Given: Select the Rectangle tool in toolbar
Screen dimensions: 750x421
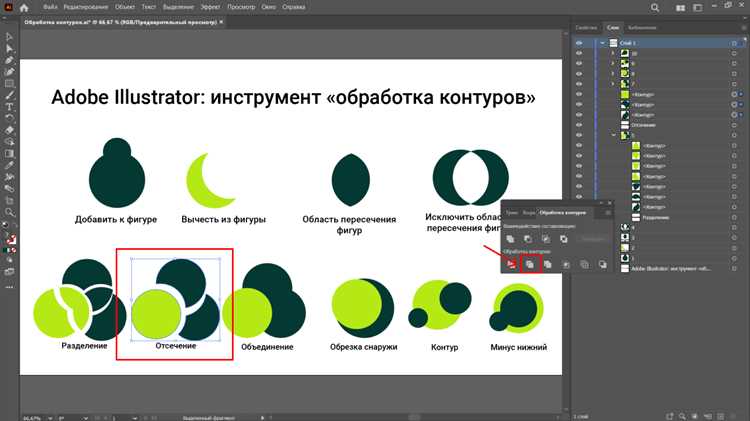Looking at the screenshot, I should (9, 84).
